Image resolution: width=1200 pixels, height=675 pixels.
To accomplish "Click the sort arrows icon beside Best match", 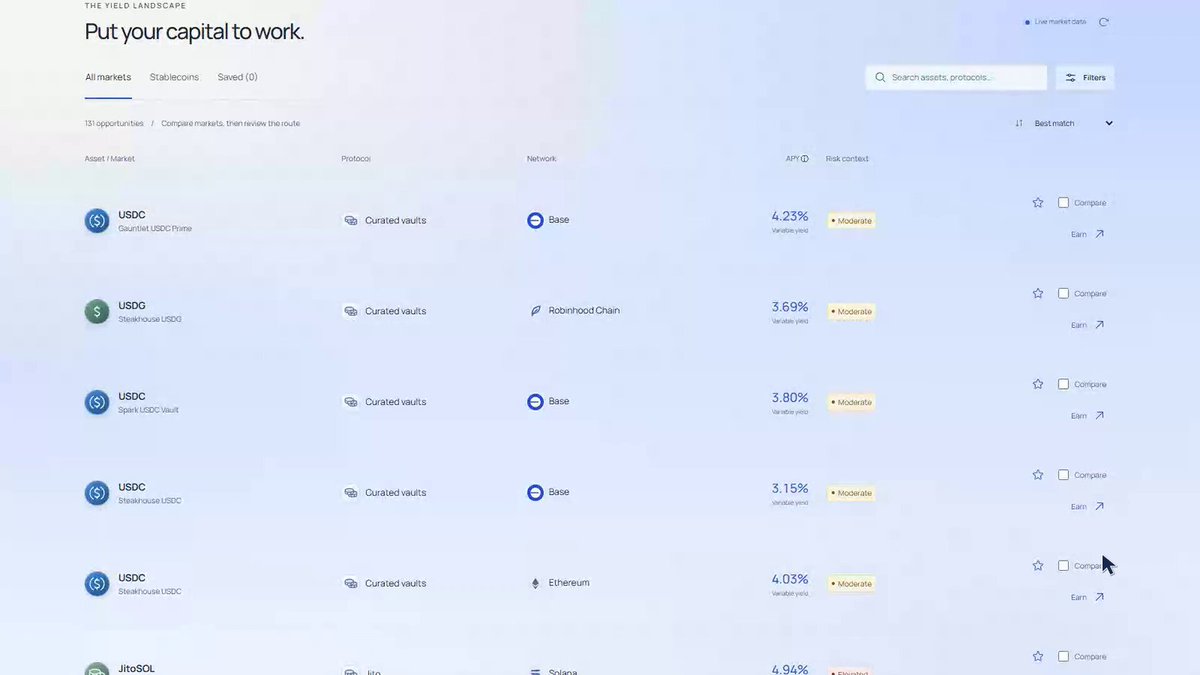I will [1019, 123].
